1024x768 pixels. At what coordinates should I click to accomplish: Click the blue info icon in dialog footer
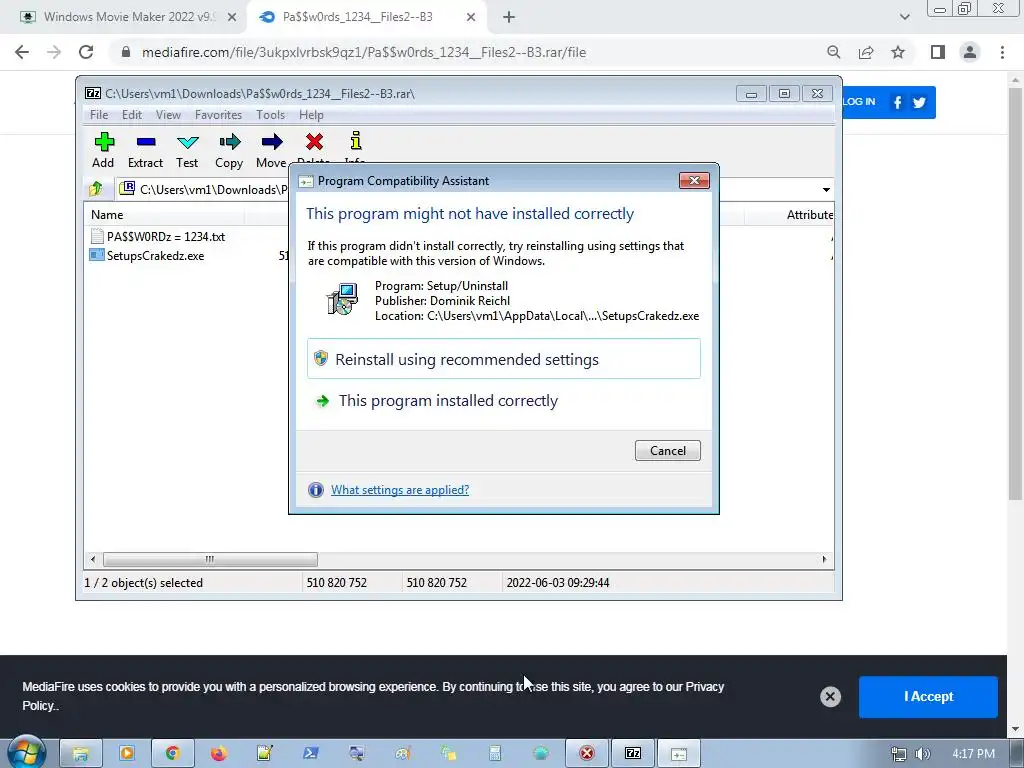tap(315, 490)
